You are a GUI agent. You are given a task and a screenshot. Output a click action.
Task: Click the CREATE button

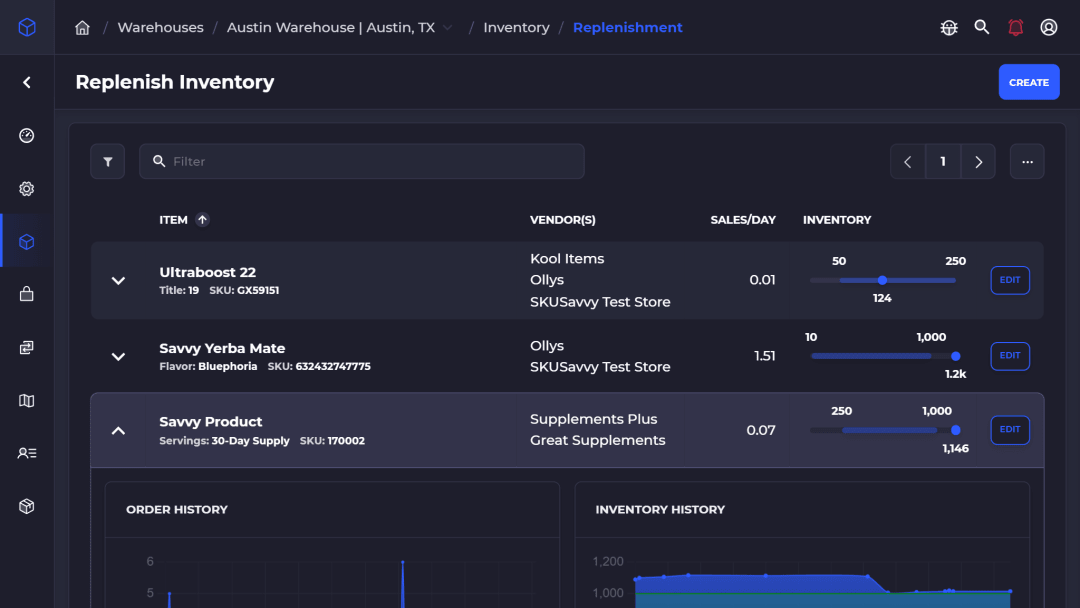tap(1029, 82)
